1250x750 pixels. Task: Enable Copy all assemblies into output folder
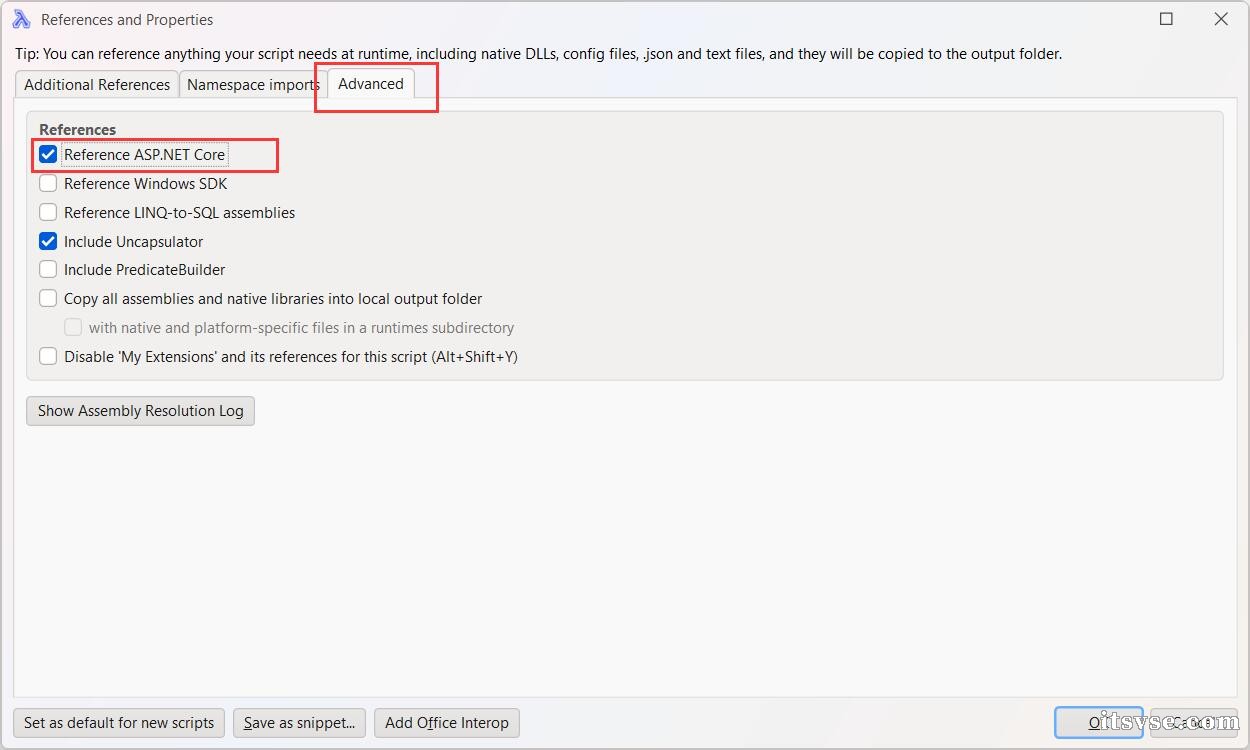pos(48,298)
